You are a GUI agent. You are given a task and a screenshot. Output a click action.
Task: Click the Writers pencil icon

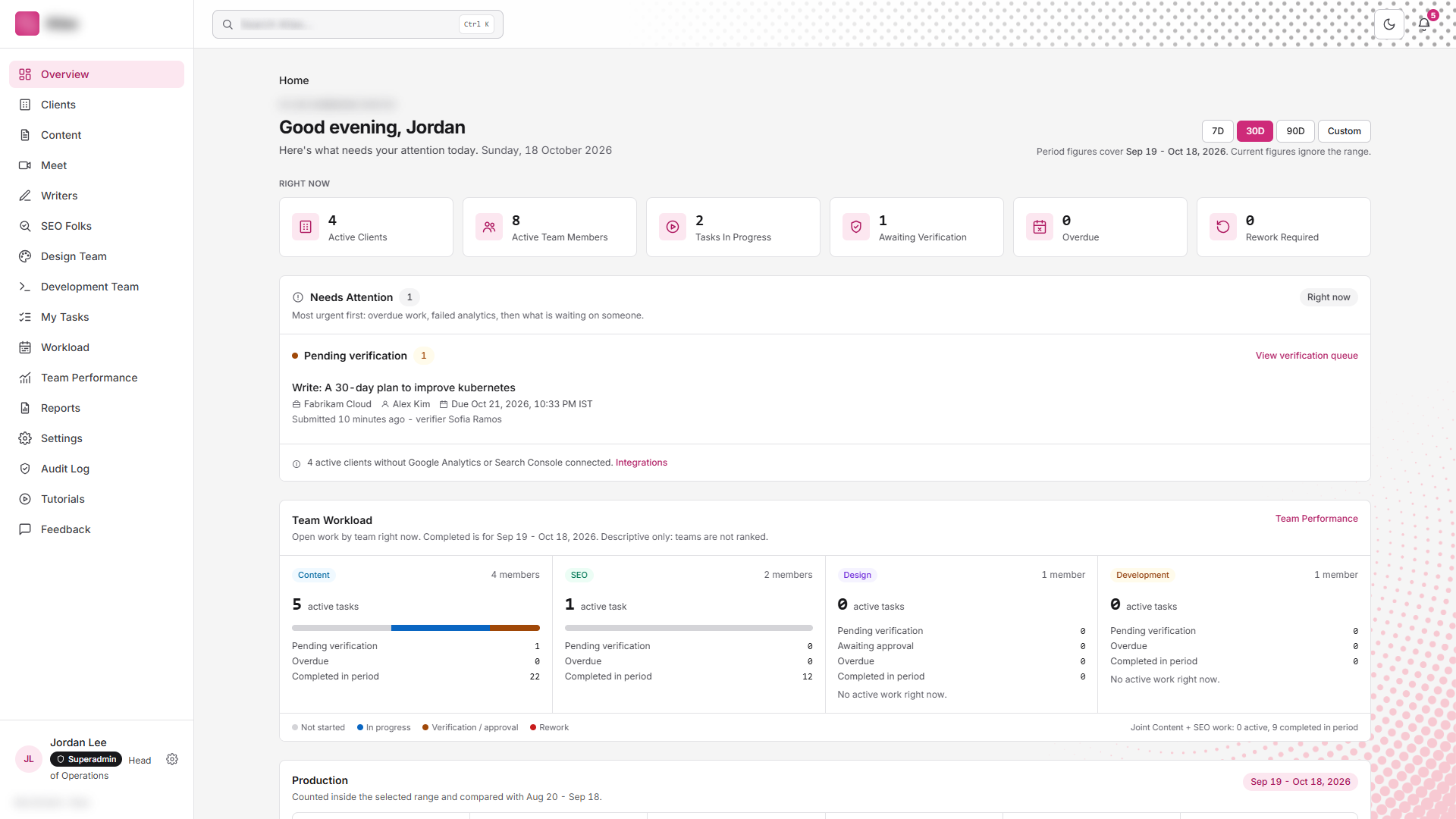click(x=25, y=196)
